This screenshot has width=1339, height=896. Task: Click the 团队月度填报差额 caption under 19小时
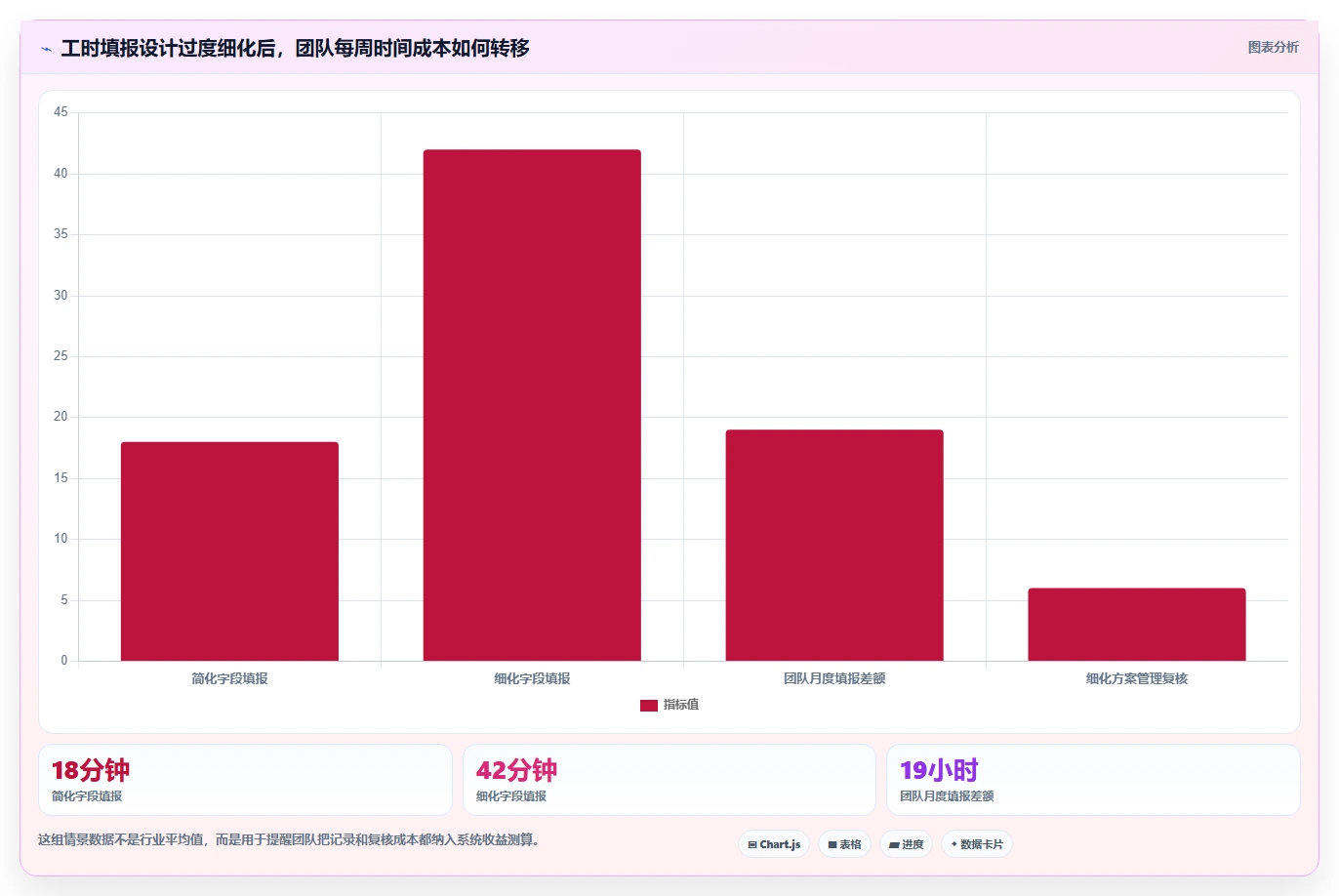947,796
